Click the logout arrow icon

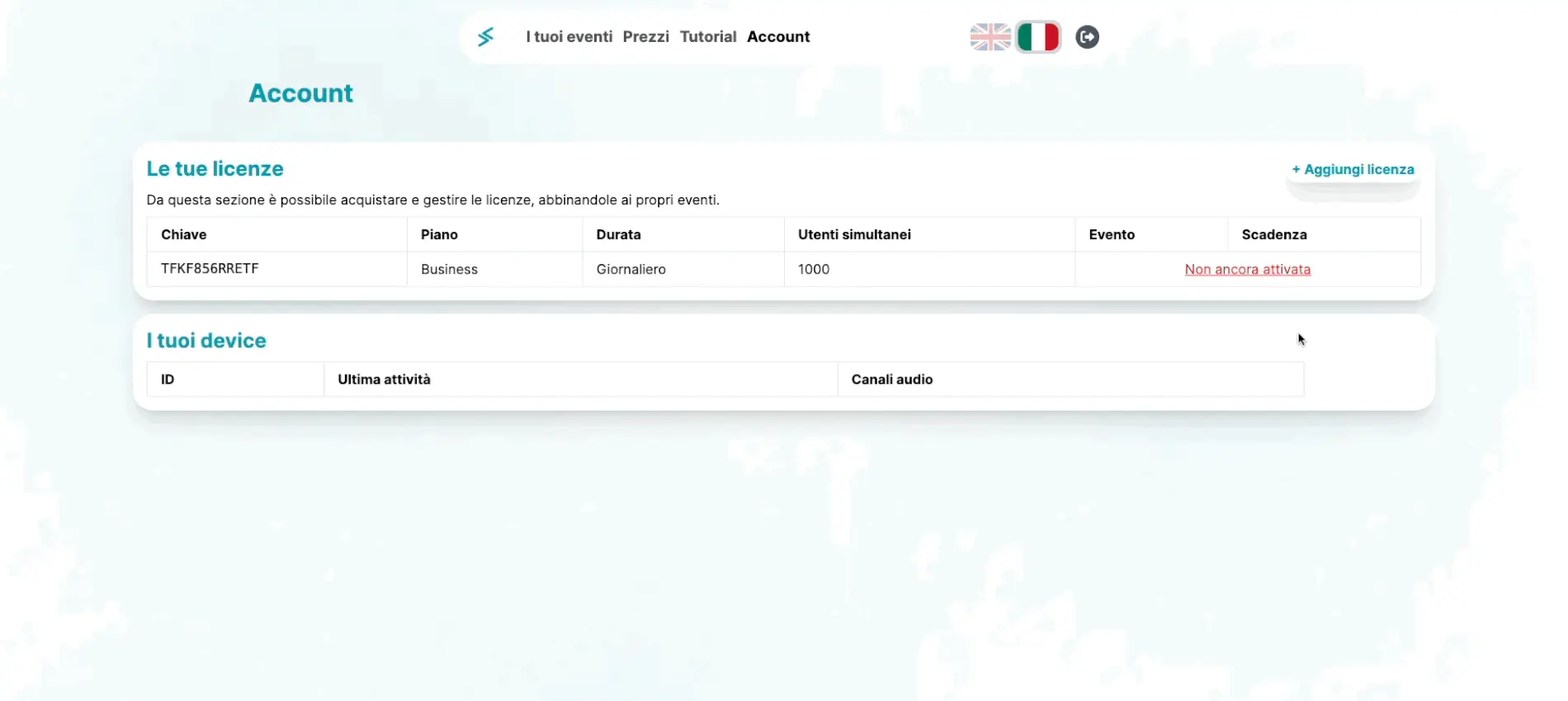(x=1087, y=37)
